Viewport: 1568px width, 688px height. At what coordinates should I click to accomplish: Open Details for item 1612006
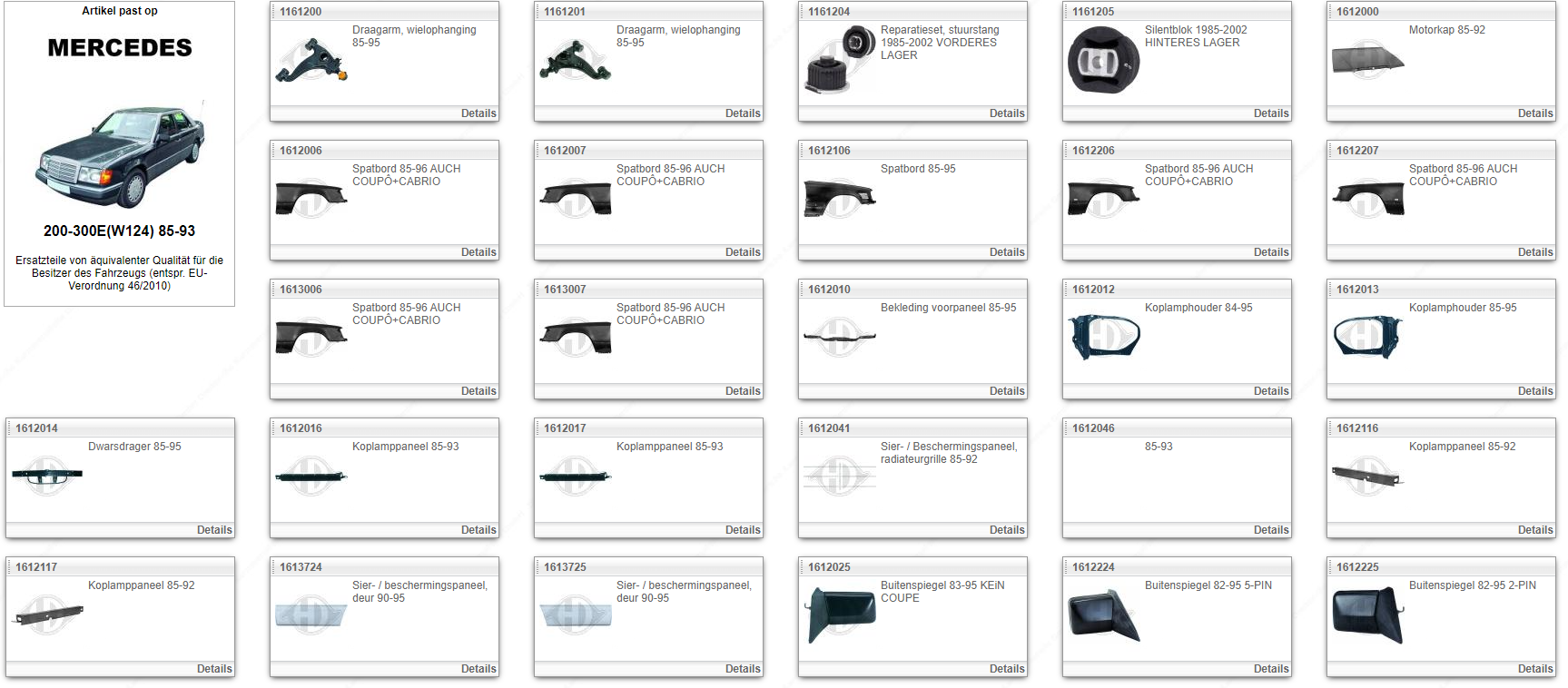point(478,252)
